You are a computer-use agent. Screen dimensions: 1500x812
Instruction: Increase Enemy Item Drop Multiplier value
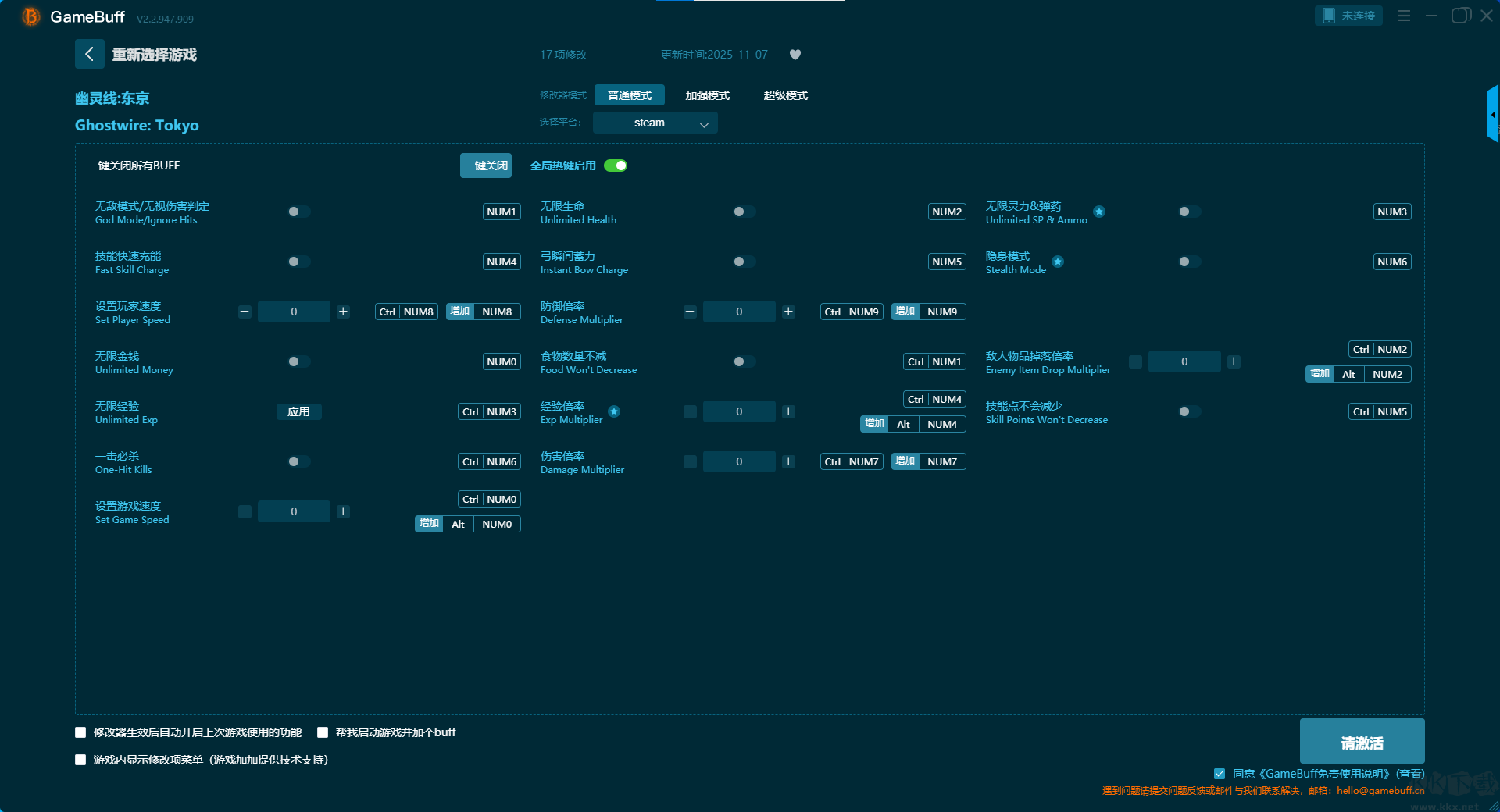point(1234,361)
